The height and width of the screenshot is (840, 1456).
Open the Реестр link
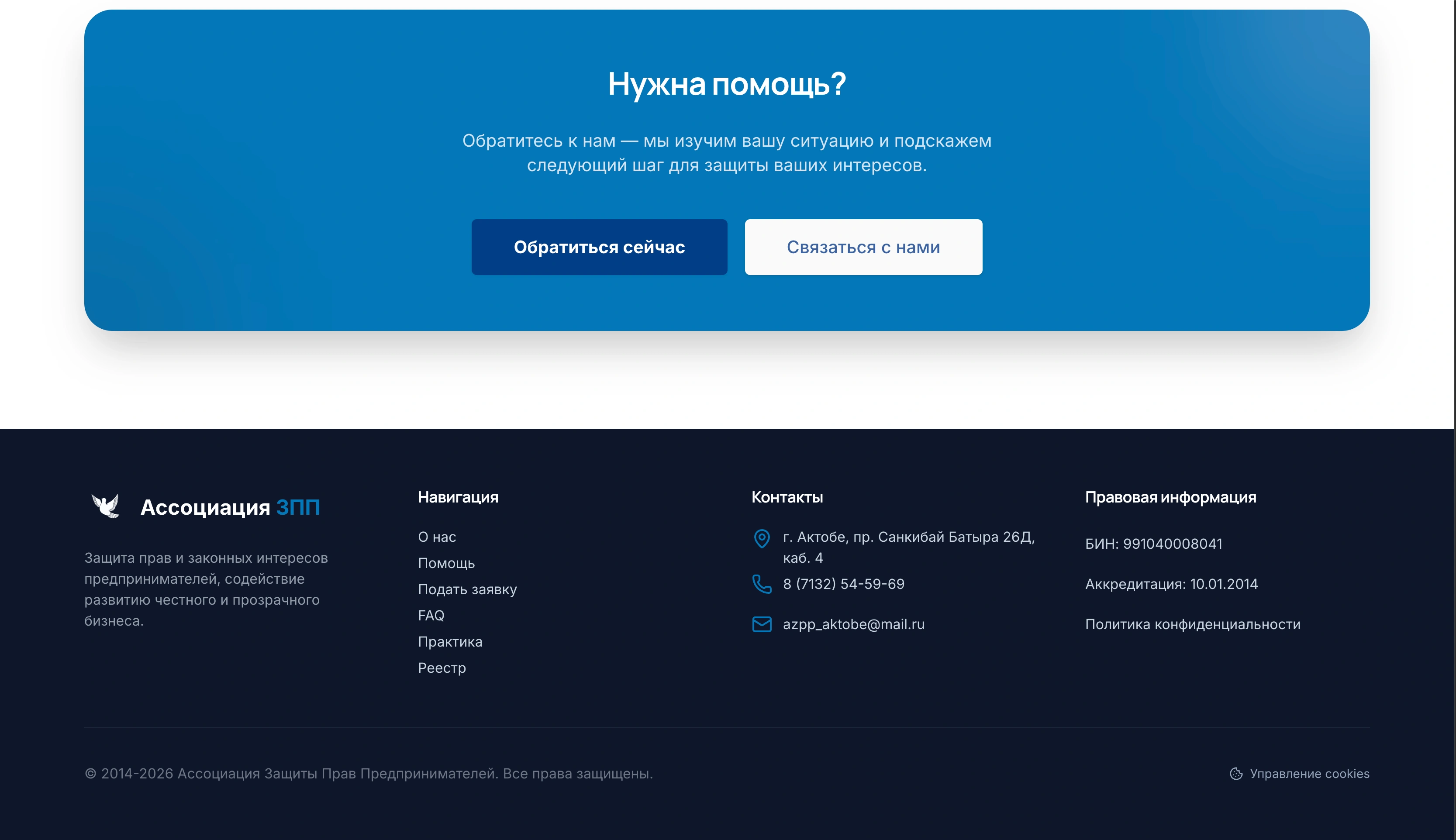pyautogui.click(x=442, y=668)
